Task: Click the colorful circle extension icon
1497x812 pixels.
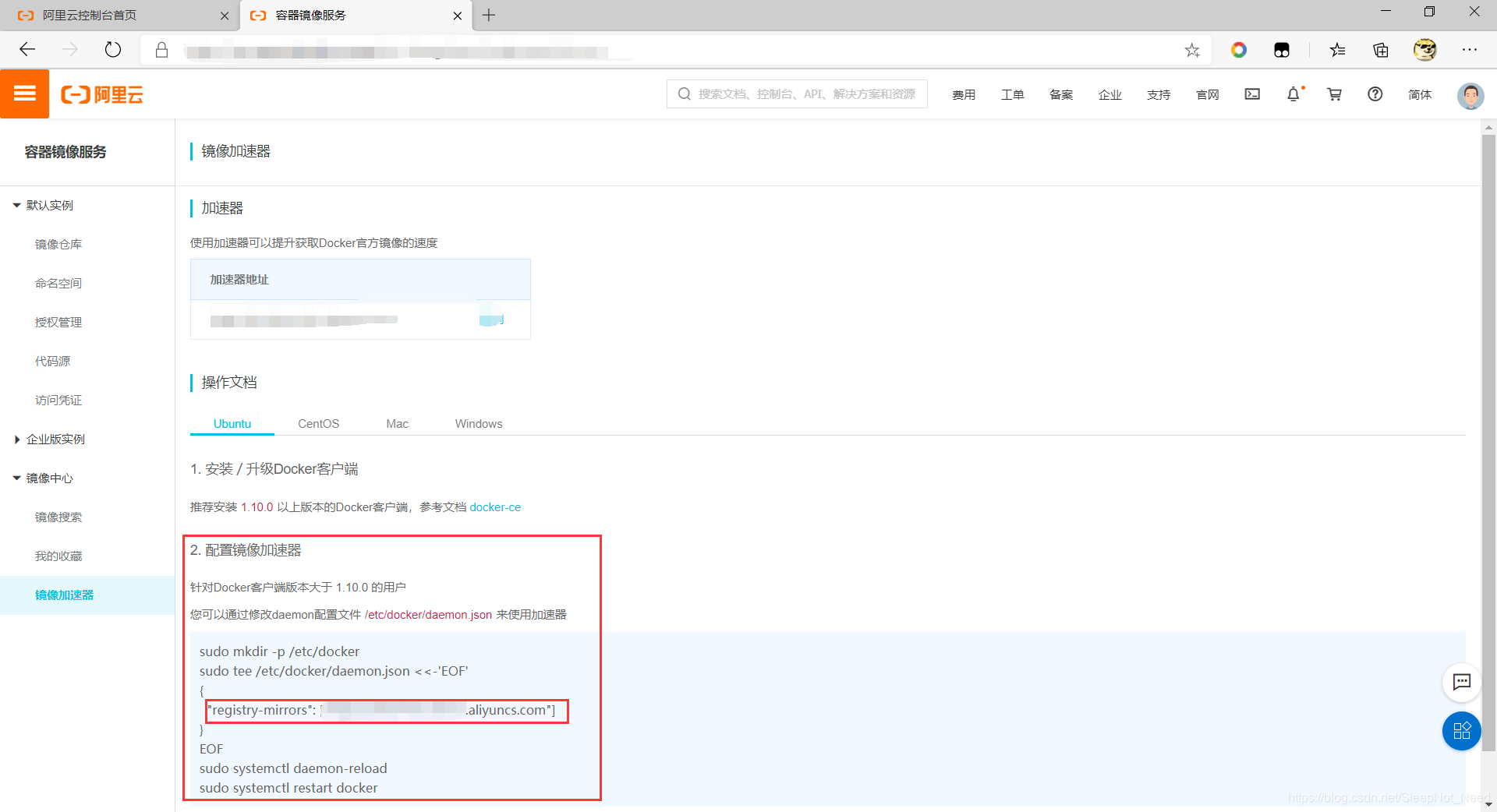Action: (x=1239, y=50)
